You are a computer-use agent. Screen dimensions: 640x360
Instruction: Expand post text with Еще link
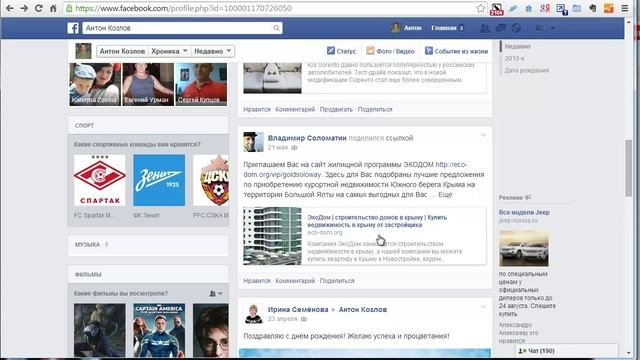445,194
